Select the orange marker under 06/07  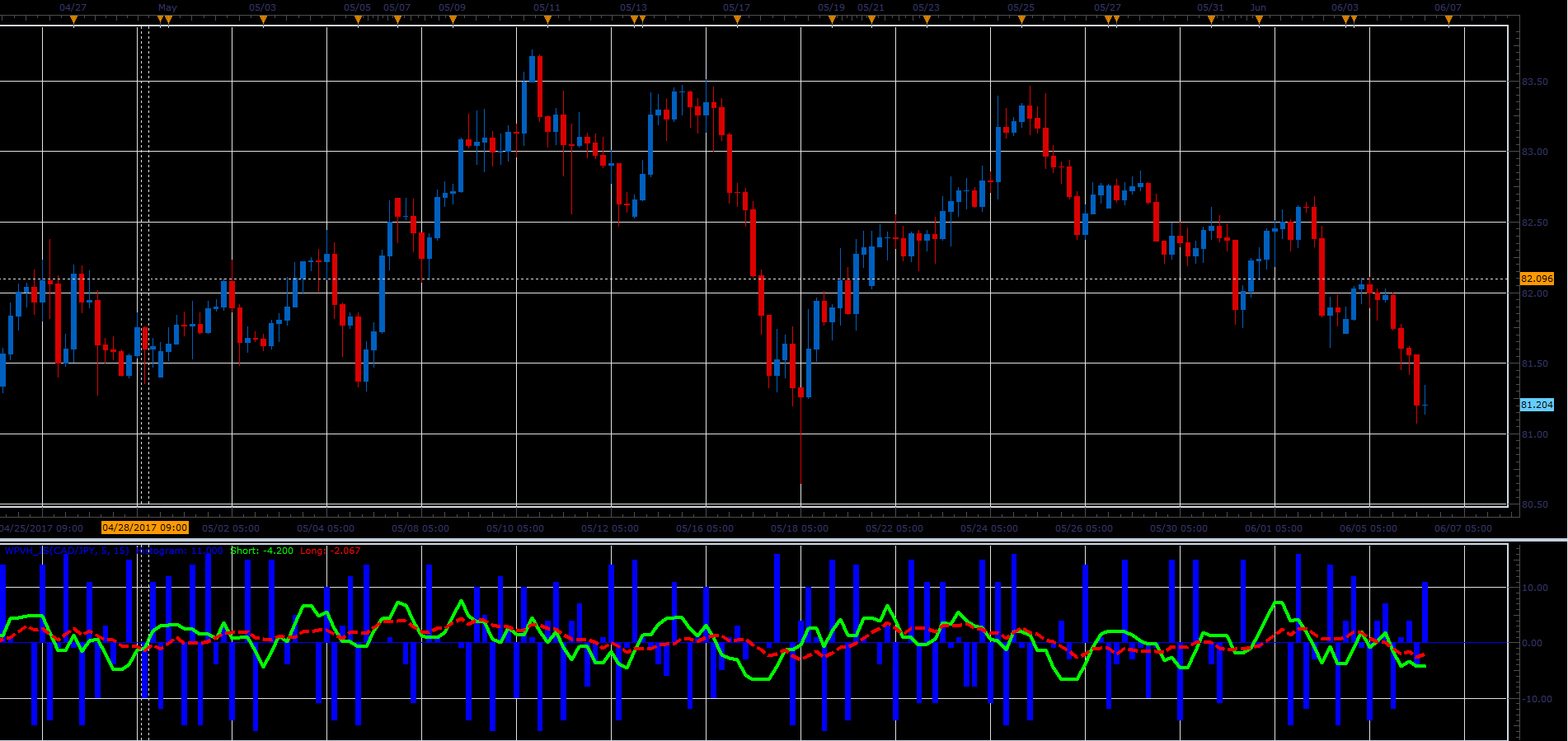(1448, 20)
